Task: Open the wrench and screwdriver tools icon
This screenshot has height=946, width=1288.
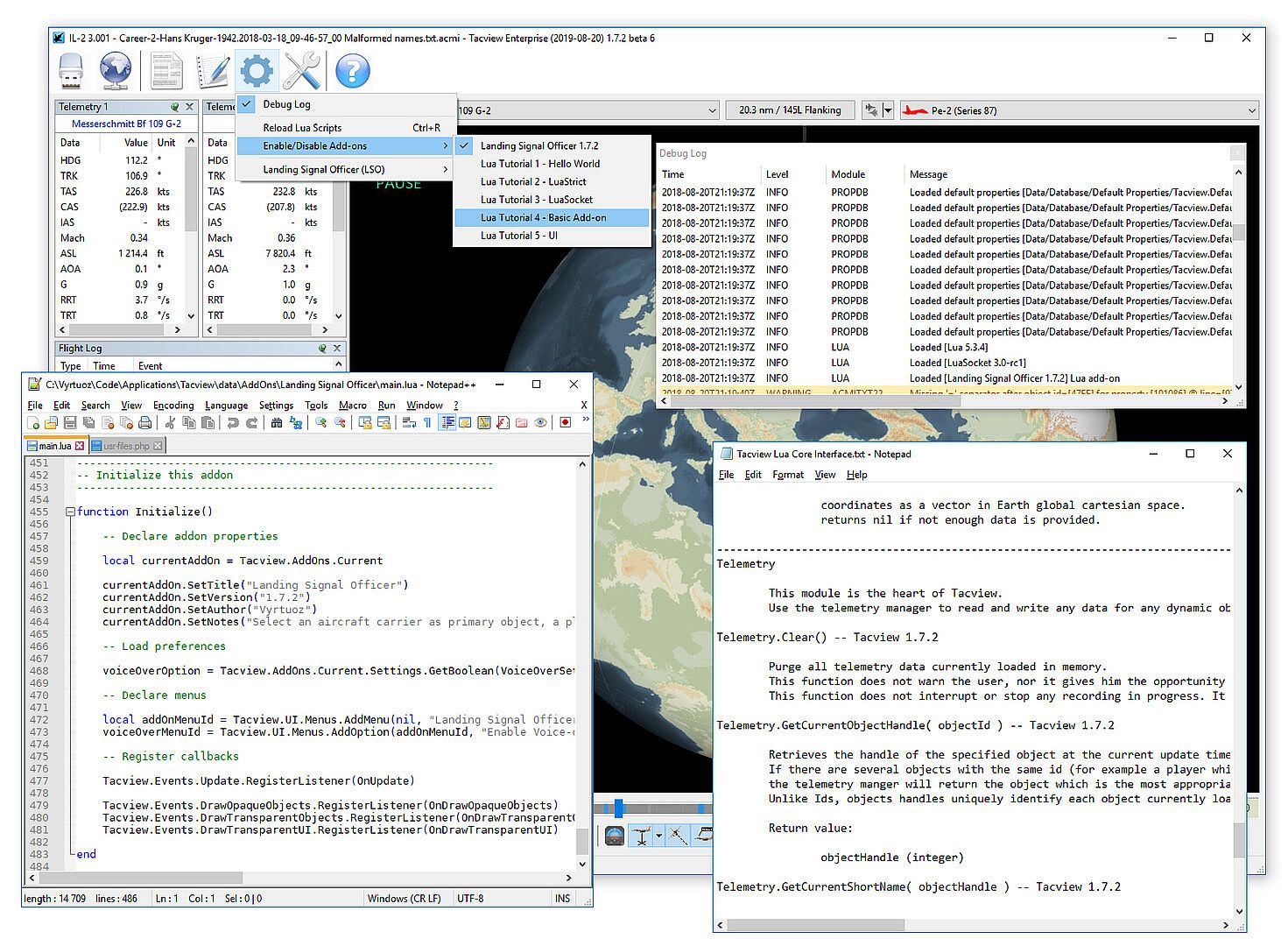Action: pyautogui.click(x=302, y=71)
